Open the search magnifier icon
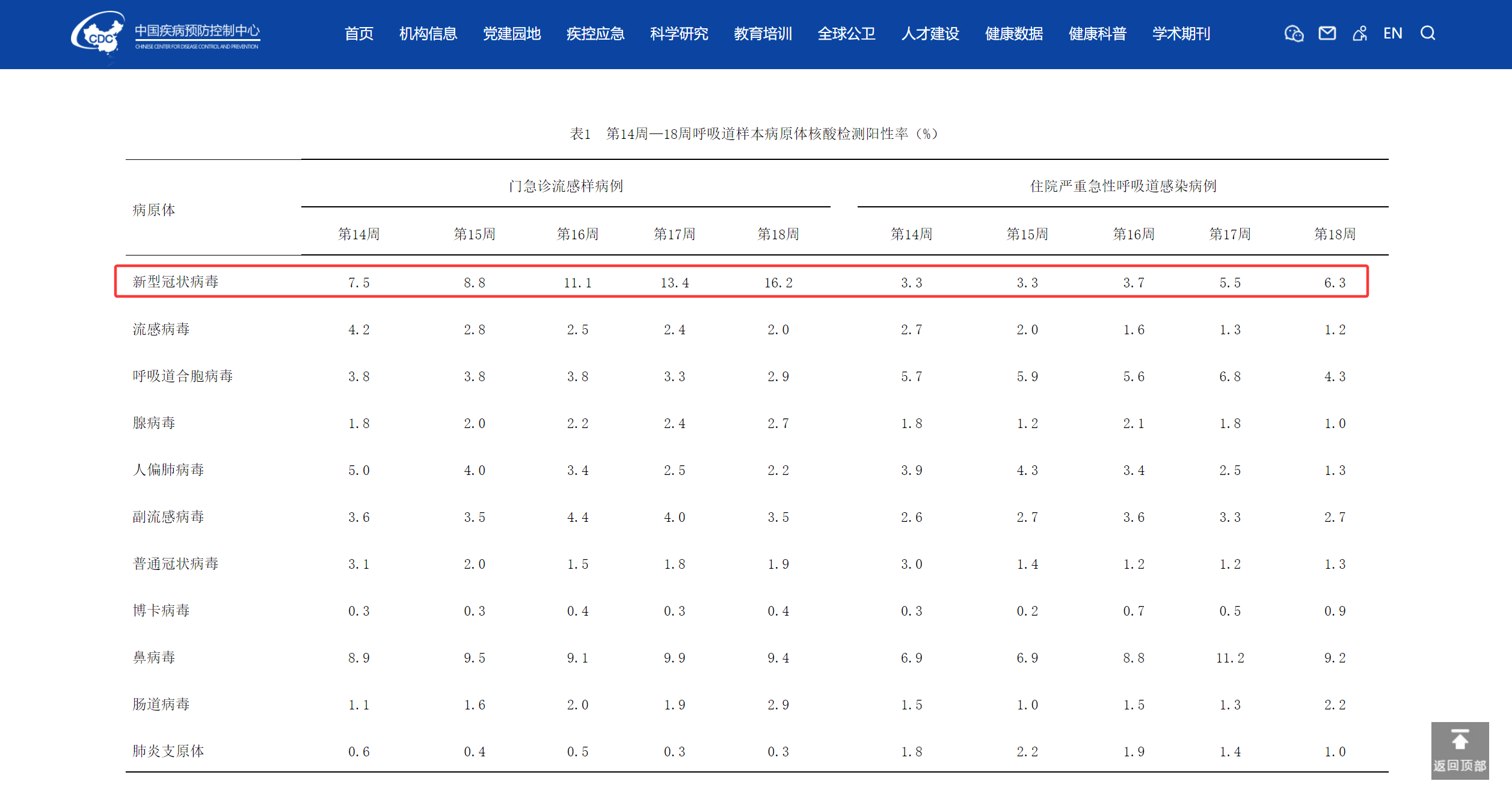Screen dimensions: 1512x796 coord(1428,34)
